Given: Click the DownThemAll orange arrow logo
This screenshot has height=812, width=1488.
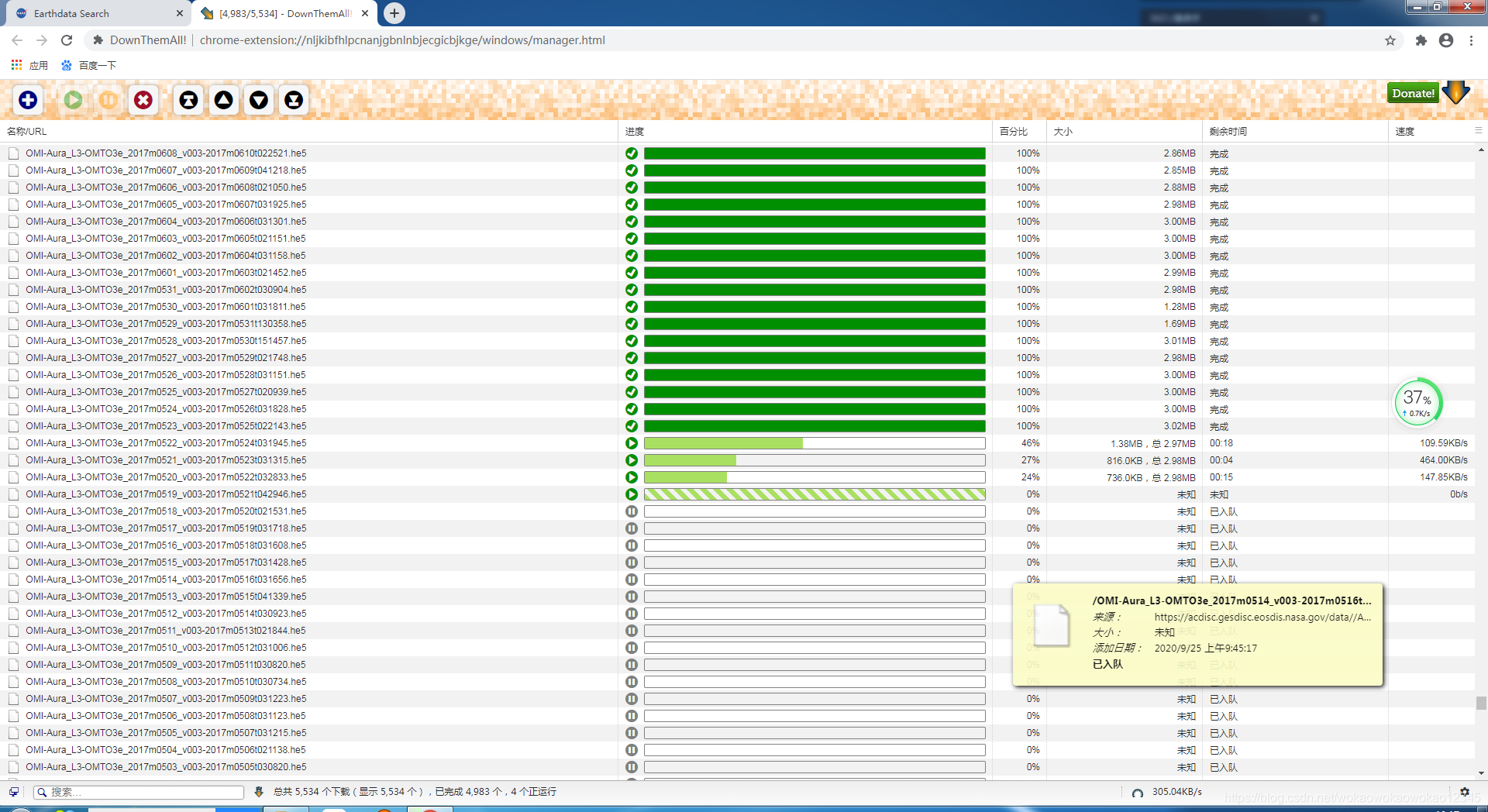Looking at the screenshot, I should pyautogui.click(x=1456, y=92).
